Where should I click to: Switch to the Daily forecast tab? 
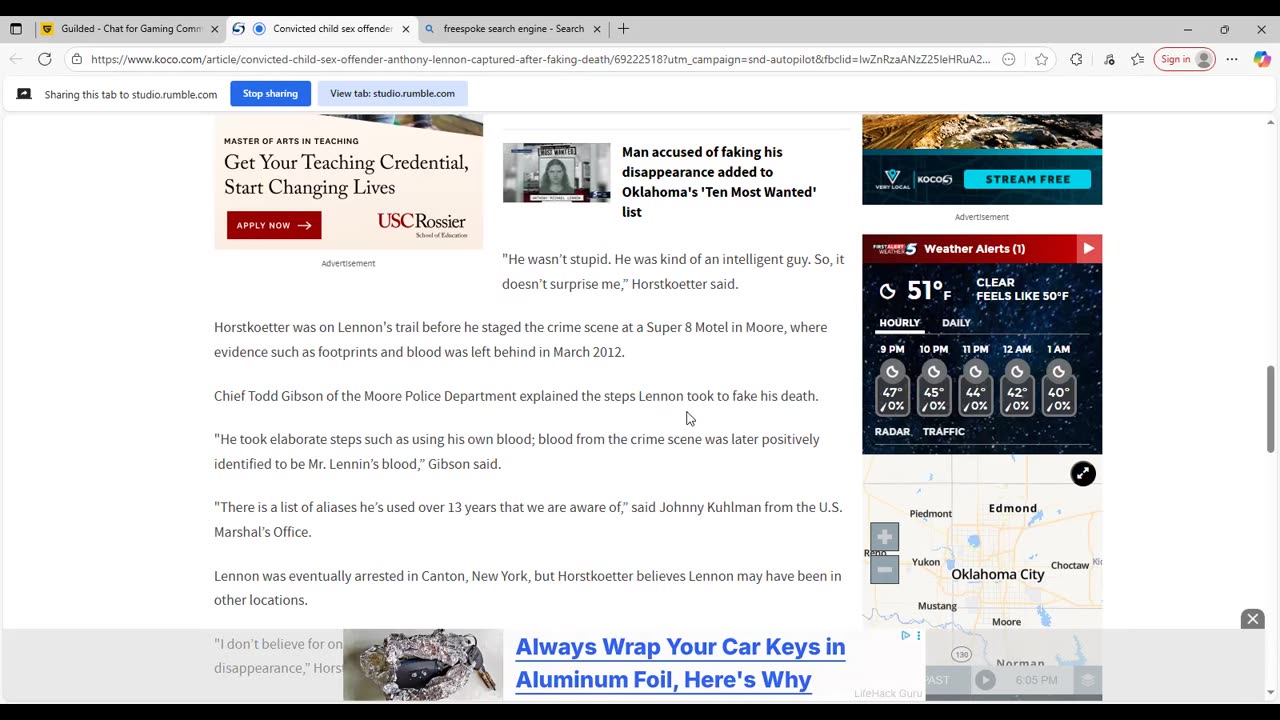coord(956,323)
